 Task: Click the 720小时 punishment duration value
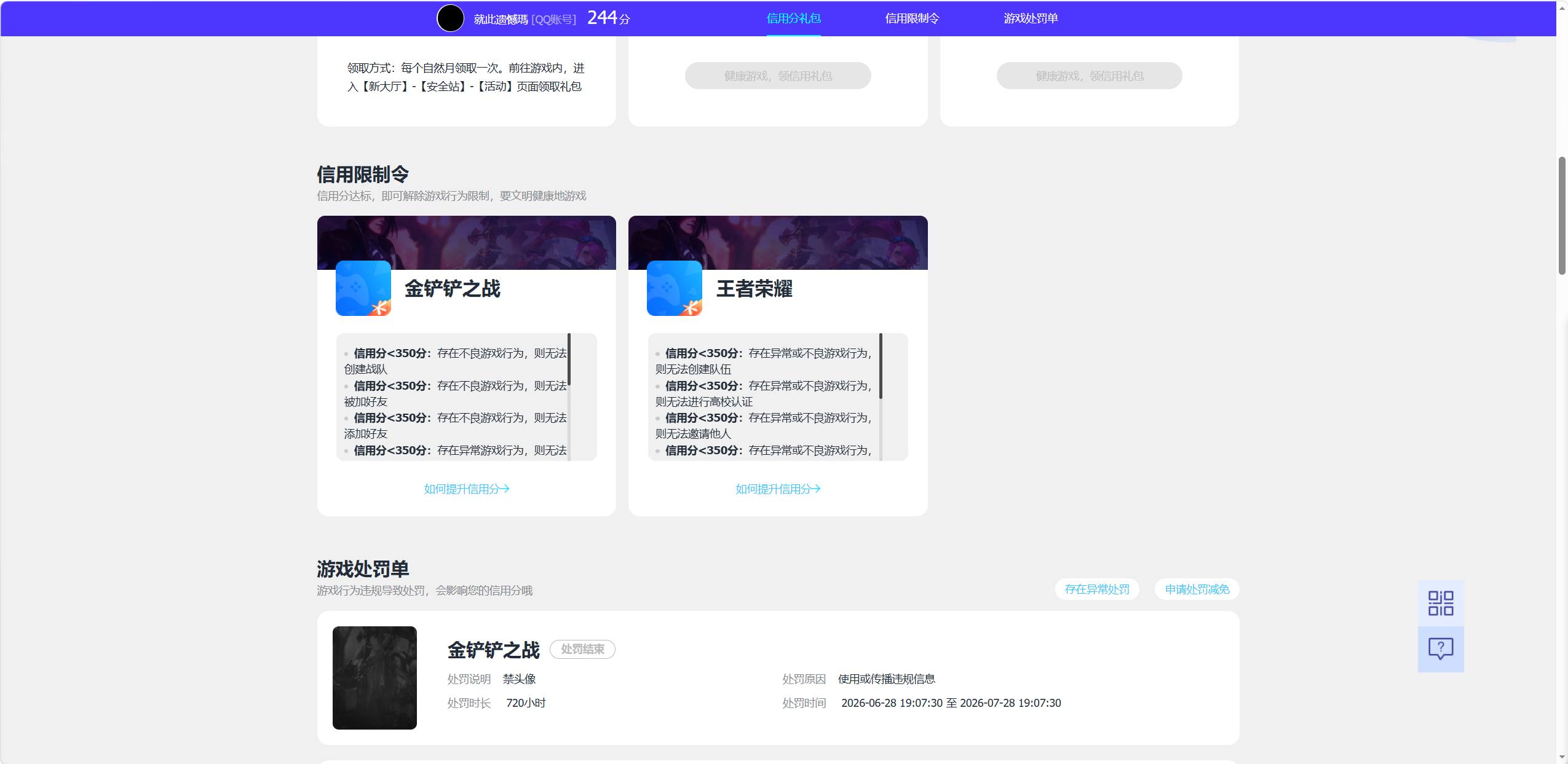point(526,703)
